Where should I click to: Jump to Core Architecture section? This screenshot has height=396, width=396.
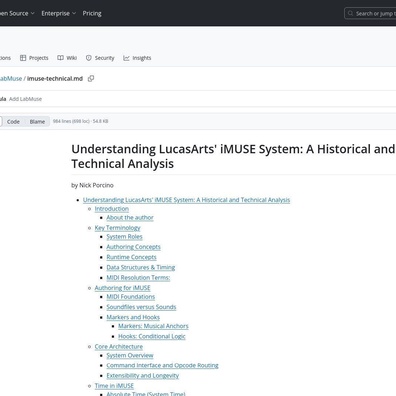point(119,347)
